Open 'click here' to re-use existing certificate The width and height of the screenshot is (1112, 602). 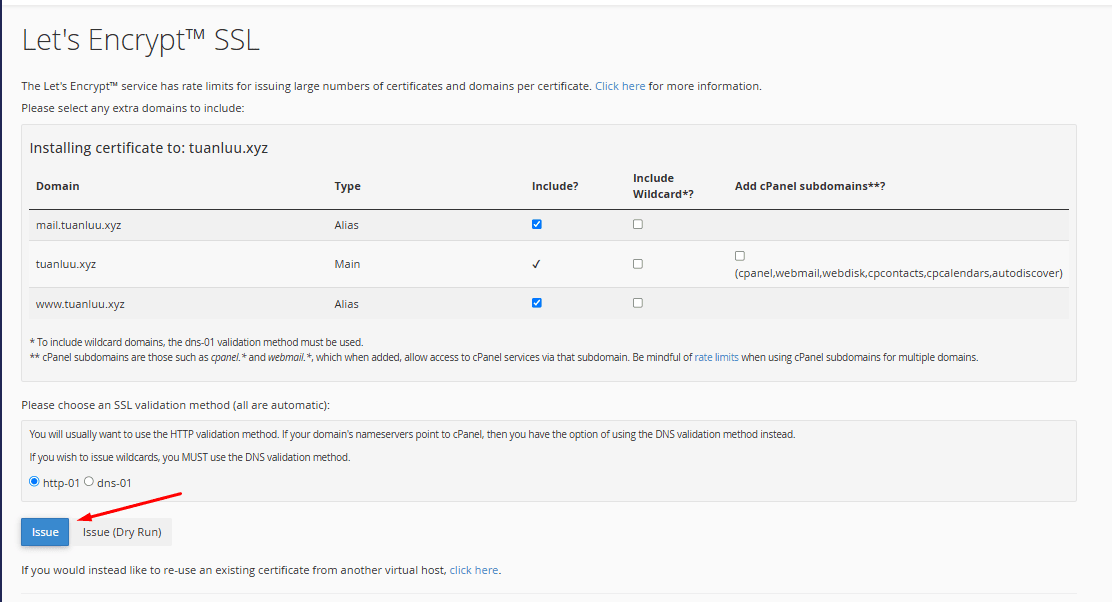[x=474, y=570]
